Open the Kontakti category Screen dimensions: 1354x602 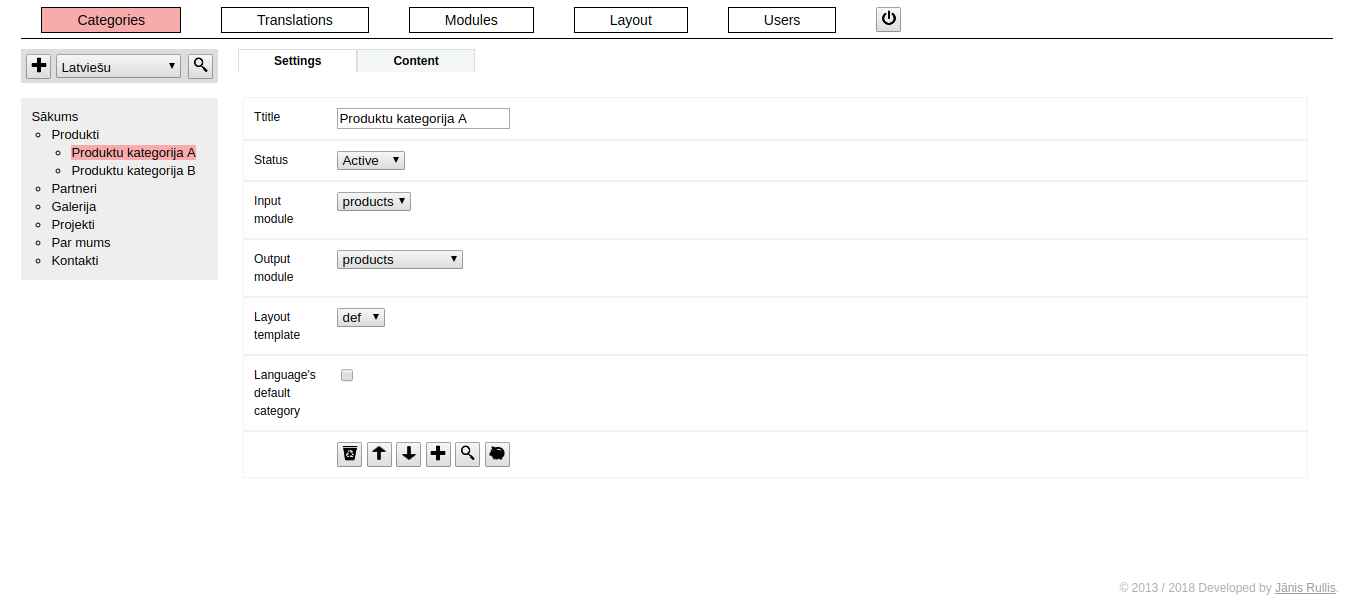tap(75, 260)
